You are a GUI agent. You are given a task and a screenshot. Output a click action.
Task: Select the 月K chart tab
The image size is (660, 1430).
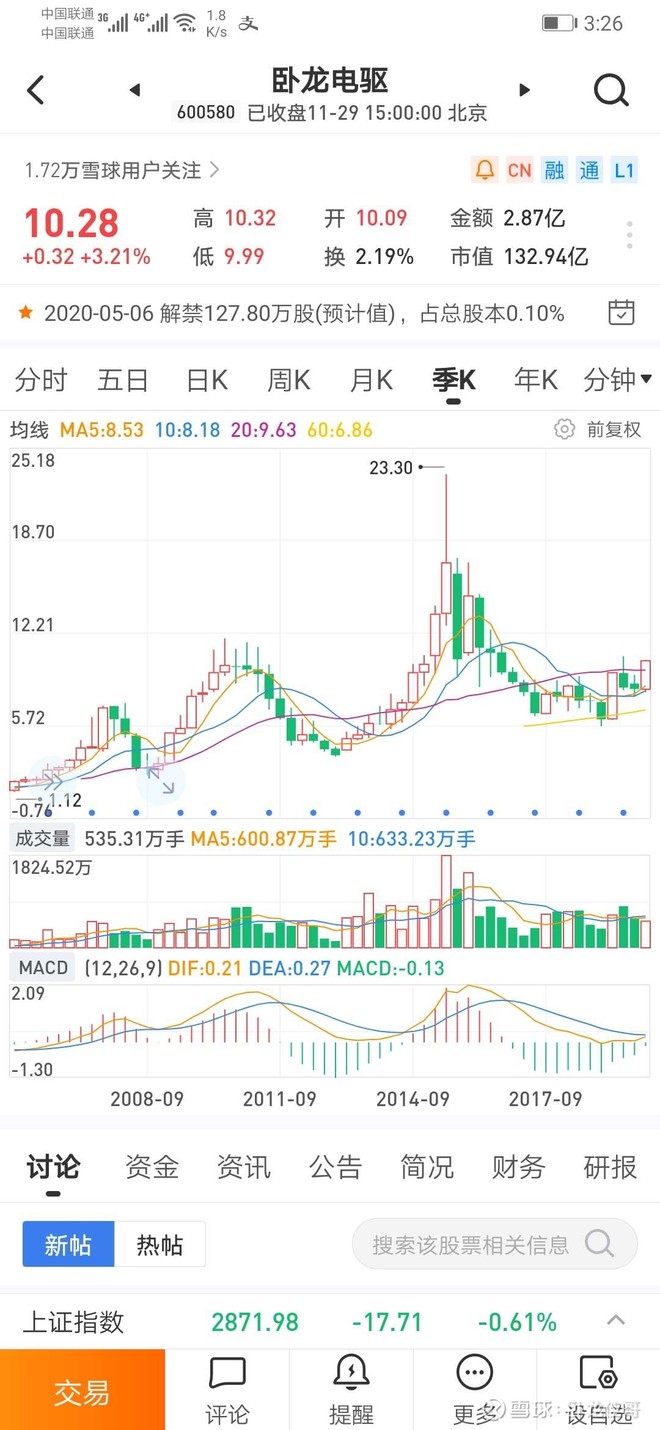(371, 379)
